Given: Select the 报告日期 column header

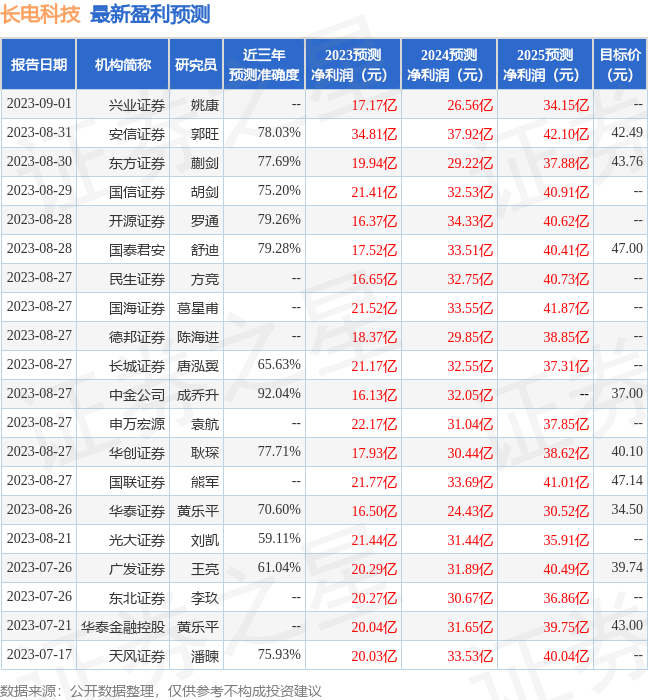Looking at the screenshot, I should (x=39, y=65).
